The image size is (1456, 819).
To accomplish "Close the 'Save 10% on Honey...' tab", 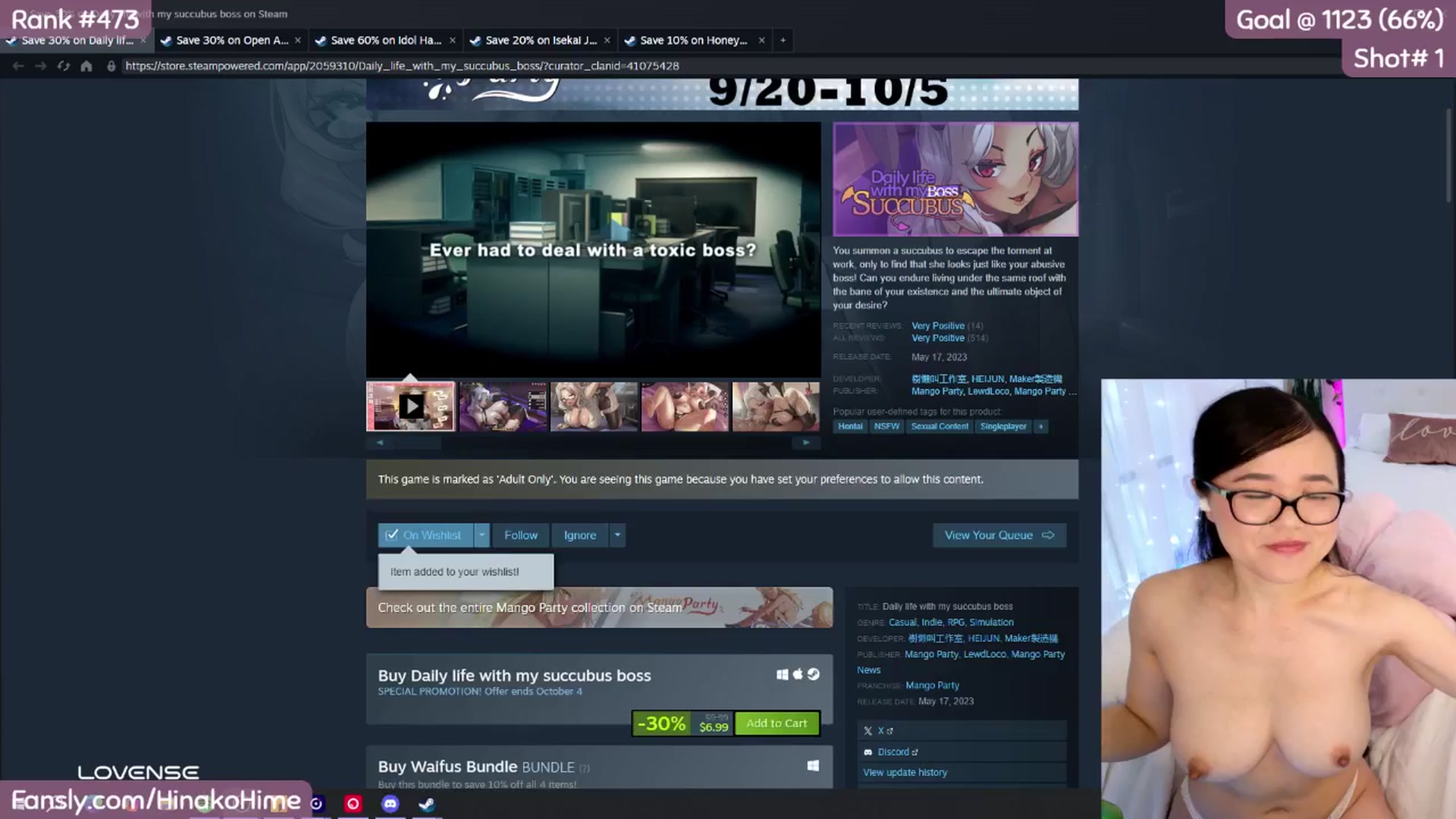I will click(x=761, y=40).
